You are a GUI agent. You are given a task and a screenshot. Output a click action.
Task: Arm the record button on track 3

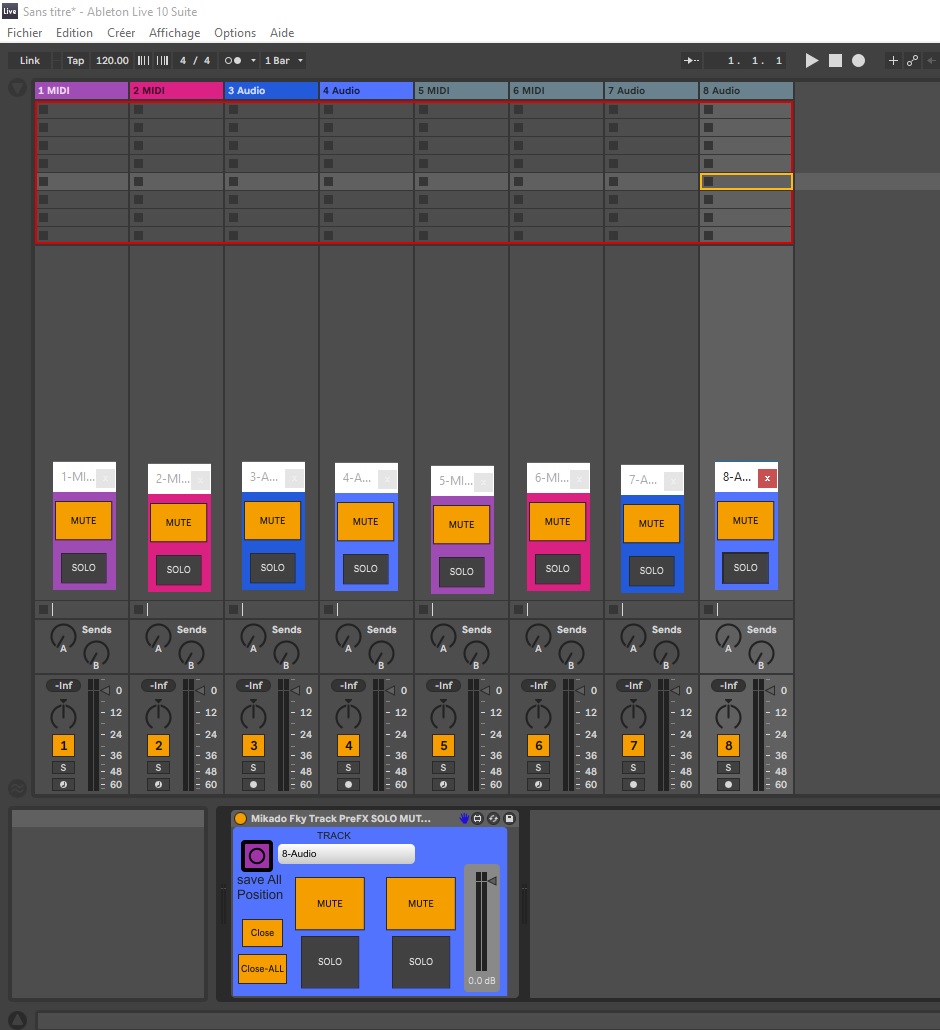pyautogui.click(x=253, y=785)
